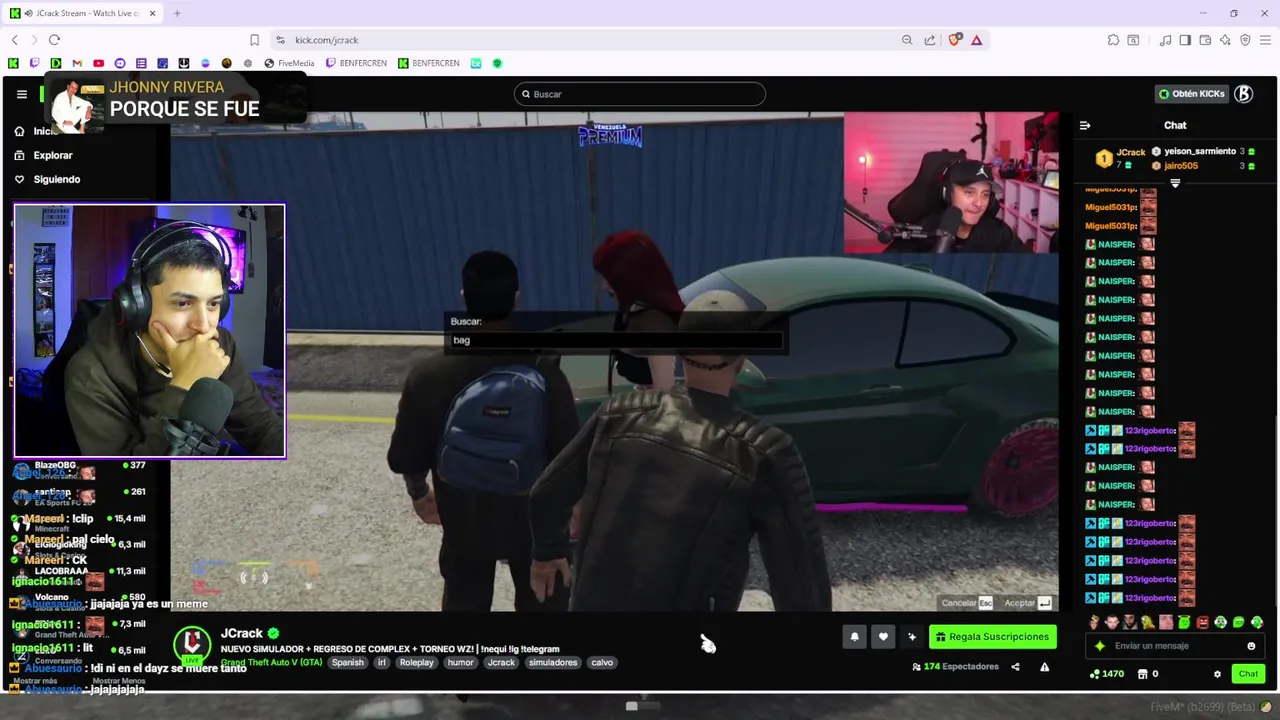The image size is (1280, 720).
Task: Click the zoom-out magnifier in address bar
Action: click(x=907, y=40)
